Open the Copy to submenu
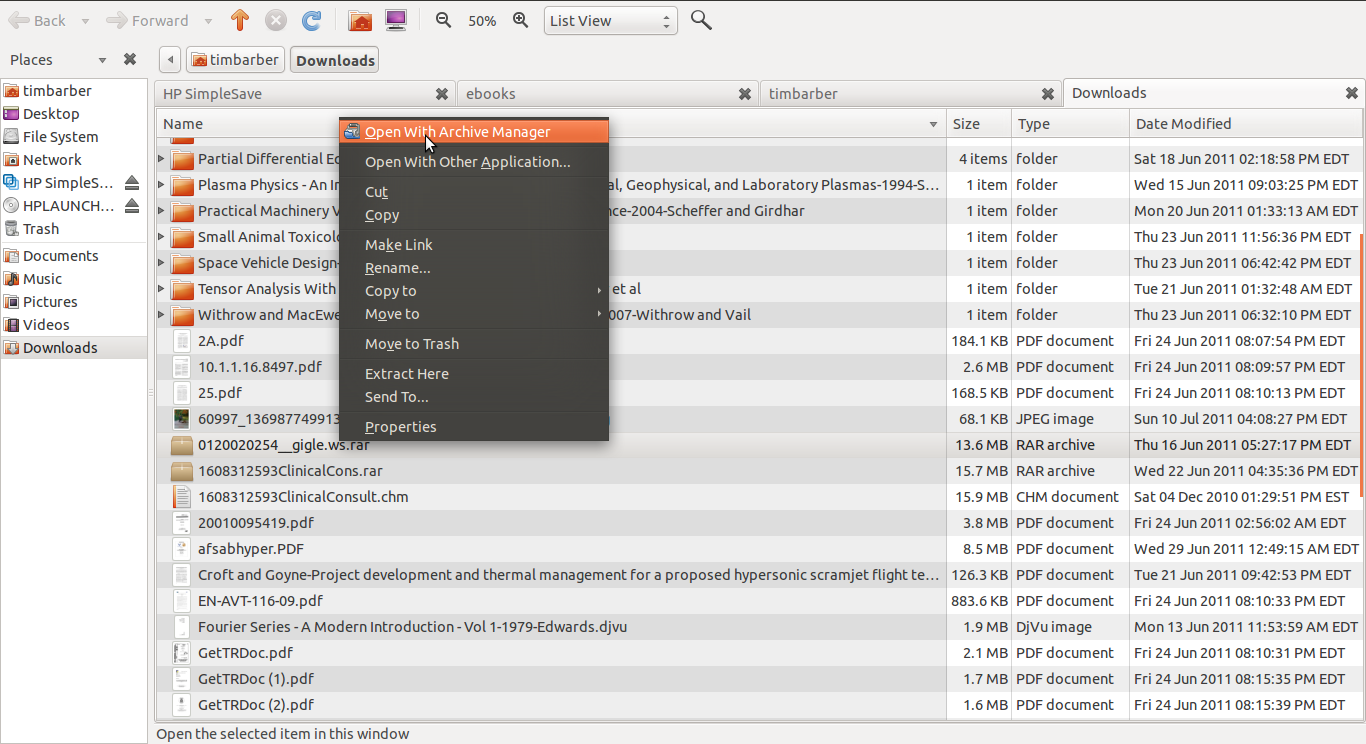Viewport: 1366px width, 744px height. point(474,291)
